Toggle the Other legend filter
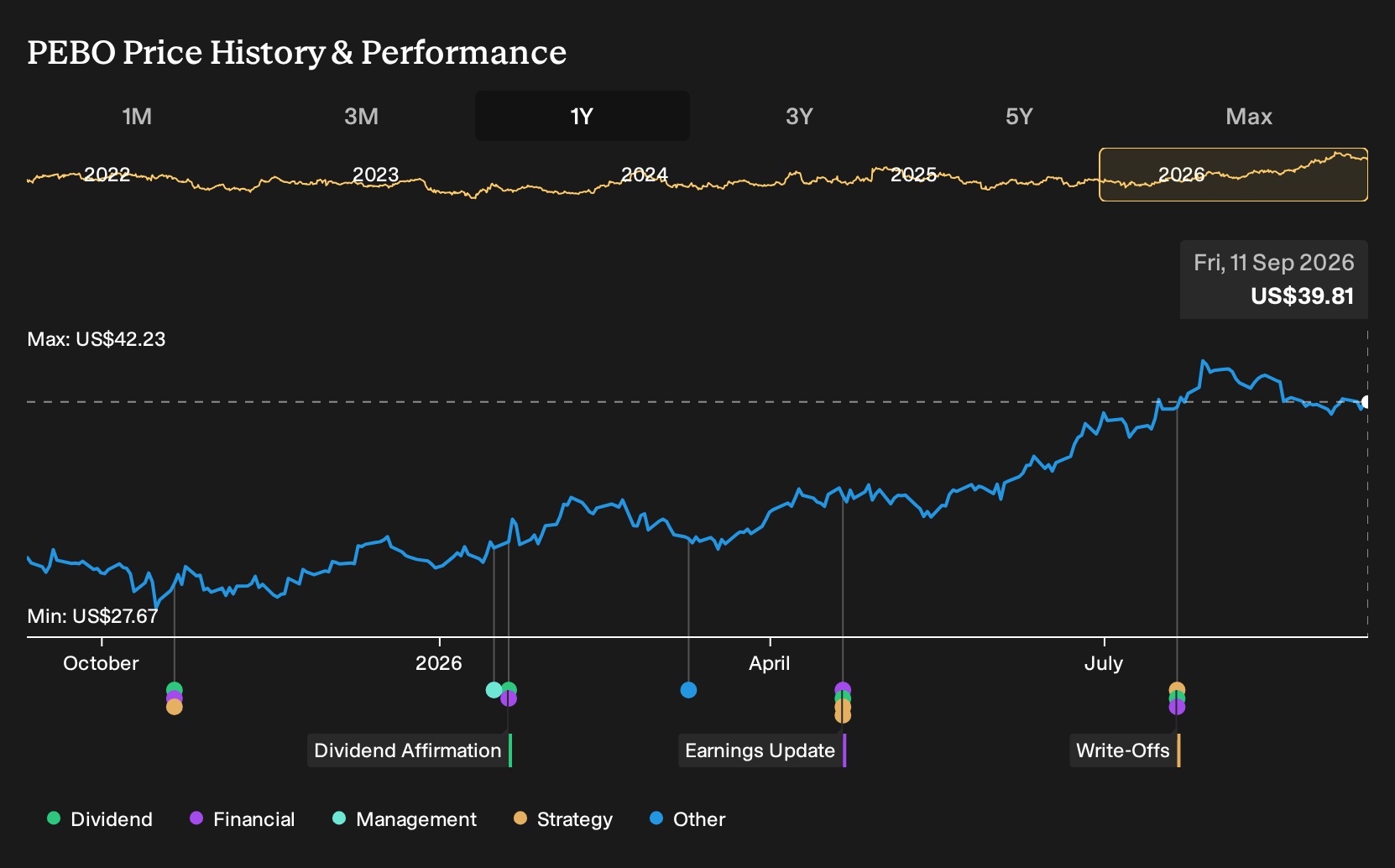Screen dimensions: 1395x868 687,819
